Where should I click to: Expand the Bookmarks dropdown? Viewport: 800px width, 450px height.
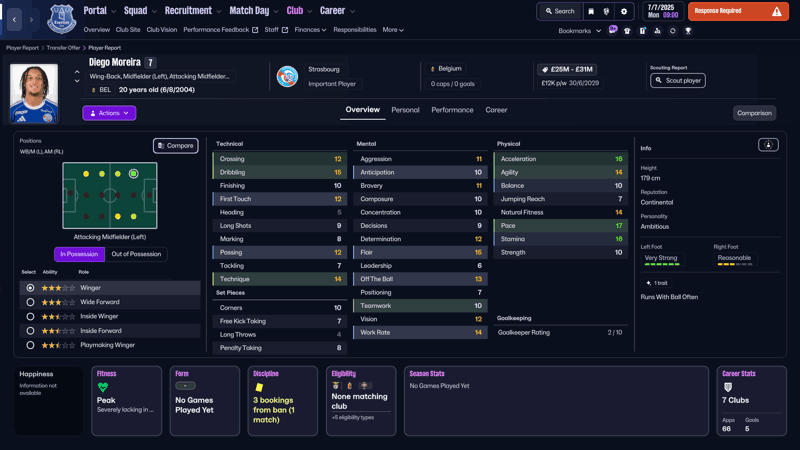(x=580, y=31)
